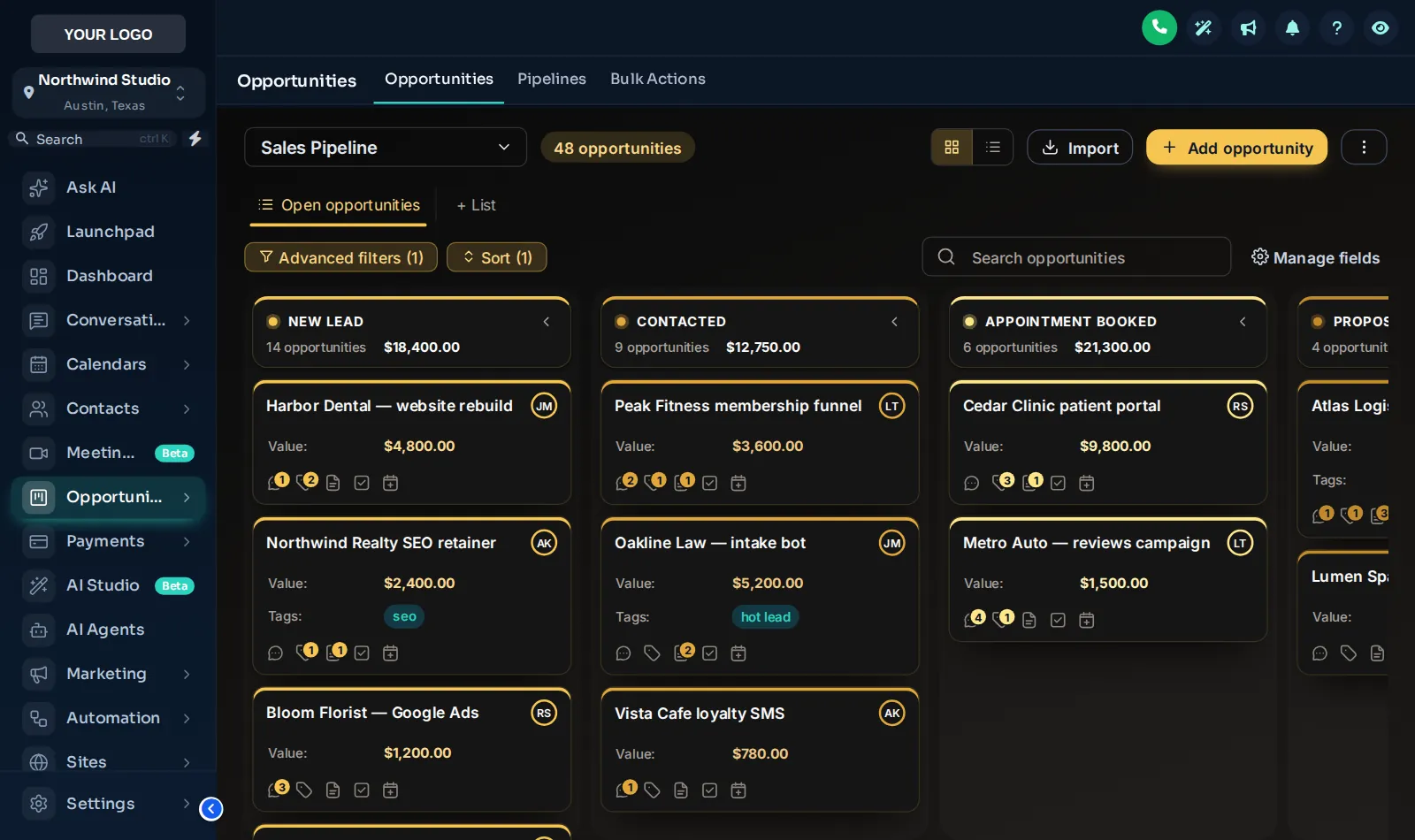Open notes icon on Vista Cafe card
Screen dimensions: 1415x840
point(680,790)
